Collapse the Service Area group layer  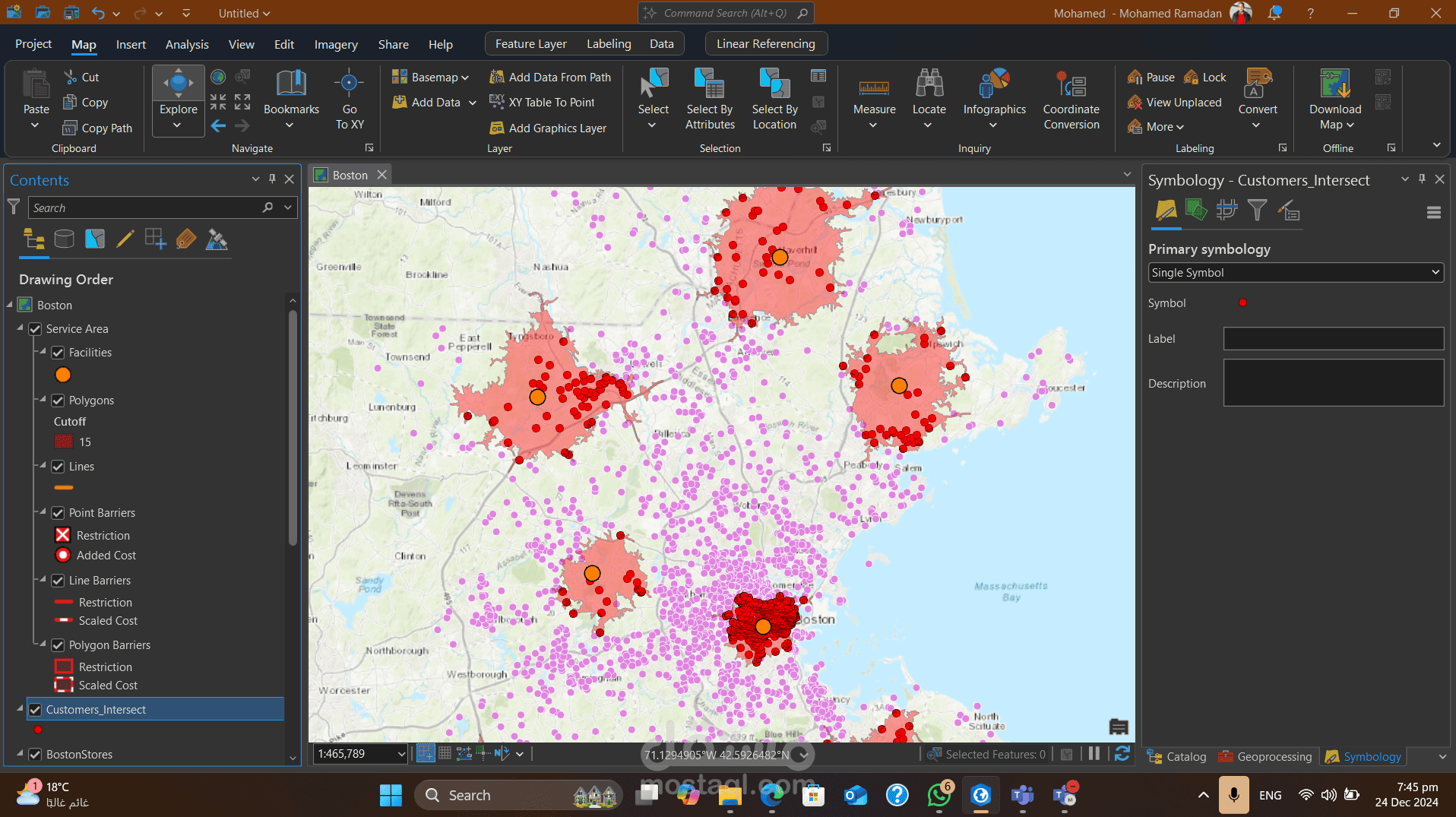(x=20, y=328)
